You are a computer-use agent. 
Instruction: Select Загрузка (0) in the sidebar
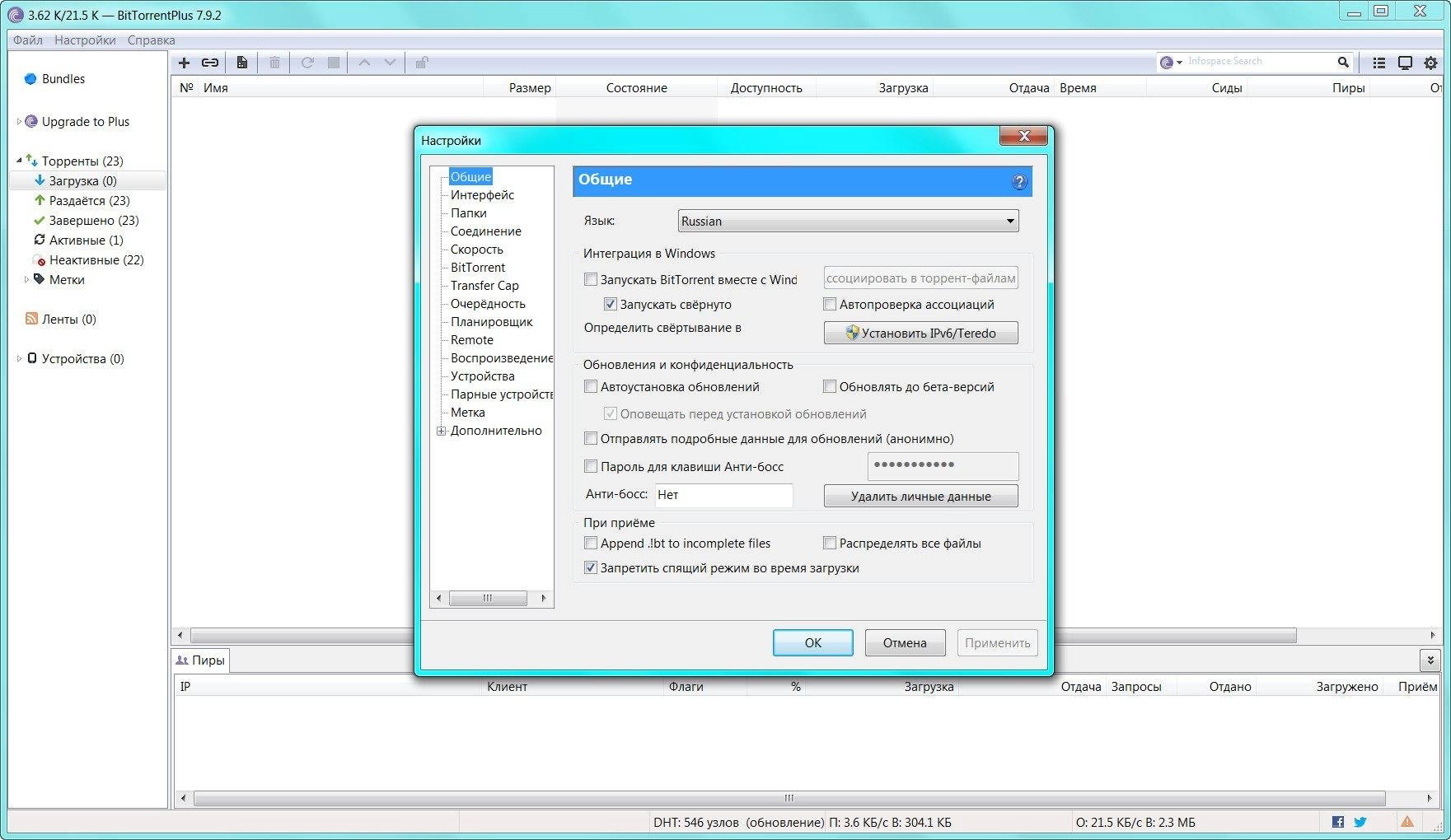87,181
